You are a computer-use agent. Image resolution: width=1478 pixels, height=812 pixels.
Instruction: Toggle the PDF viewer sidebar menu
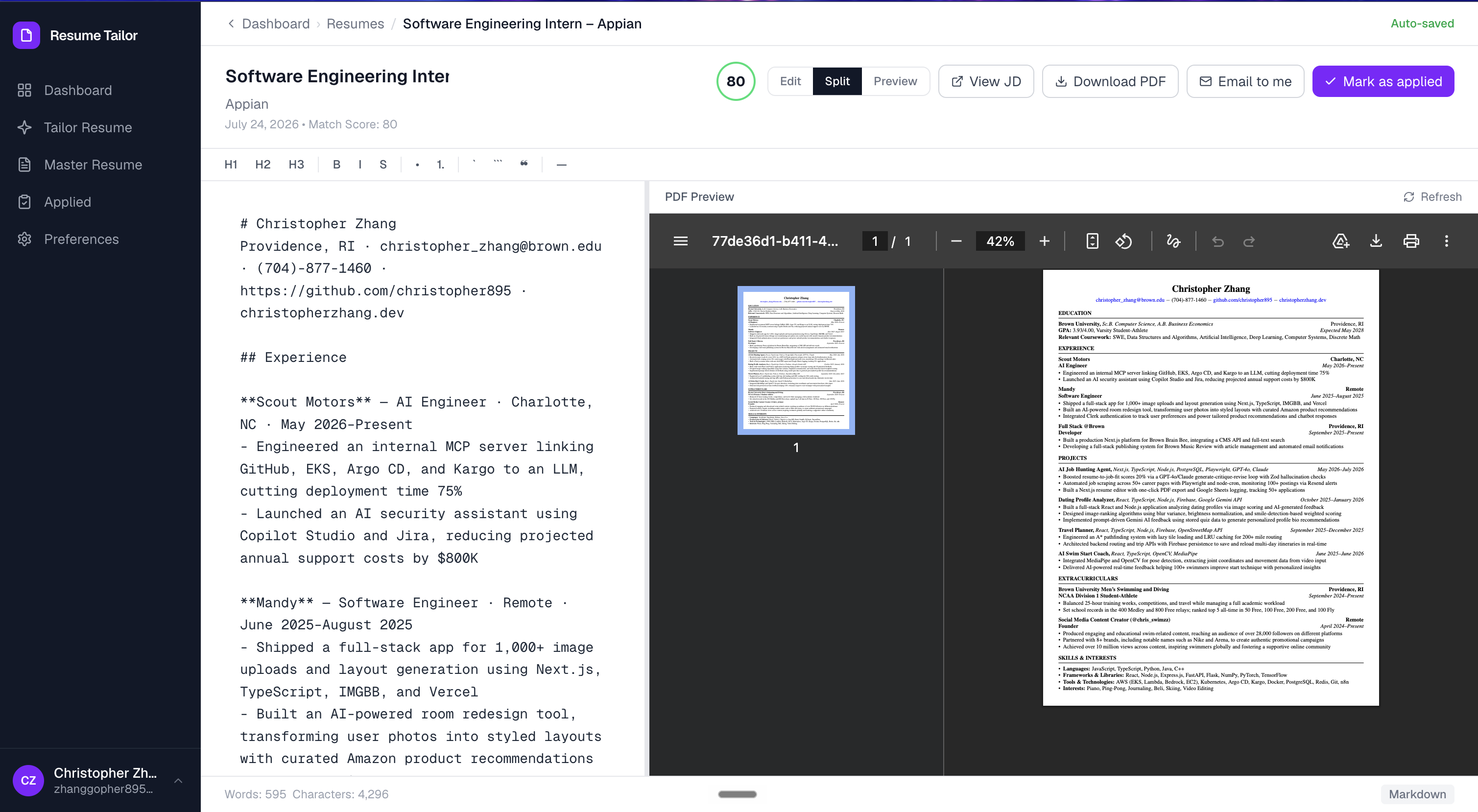point(680,241)
